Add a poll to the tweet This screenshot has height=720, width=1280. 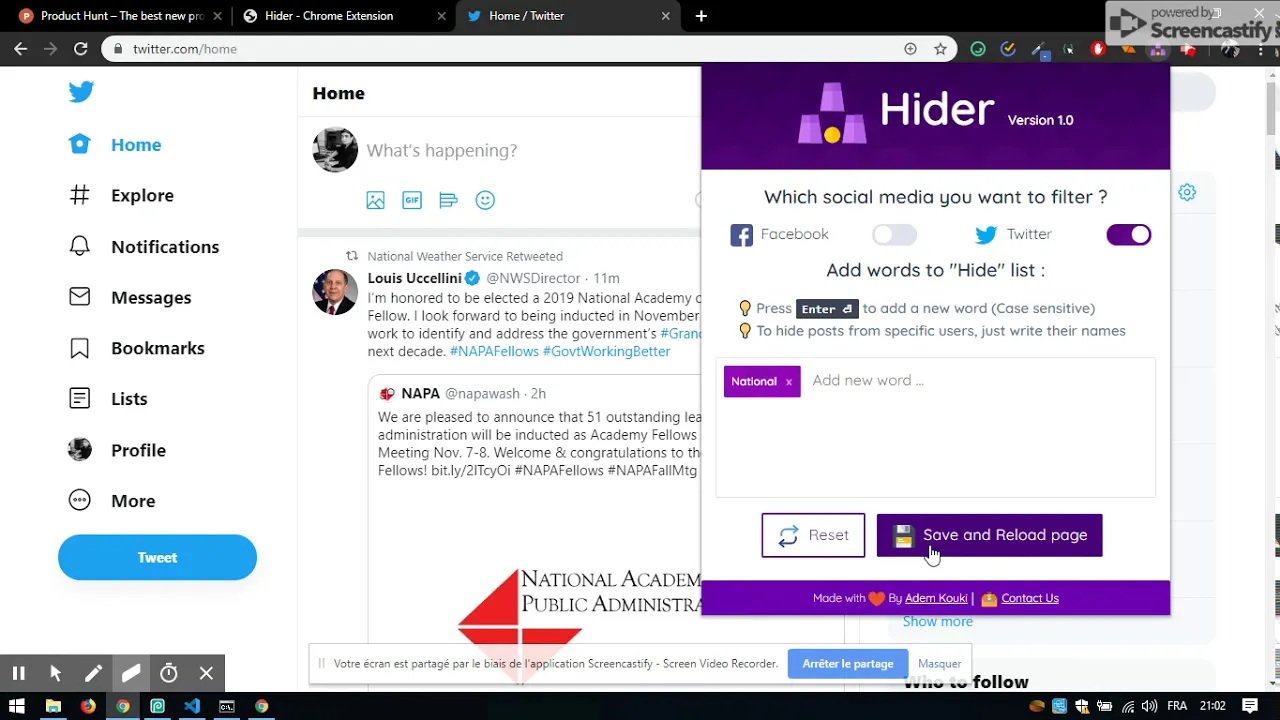(x=448, y=200)
